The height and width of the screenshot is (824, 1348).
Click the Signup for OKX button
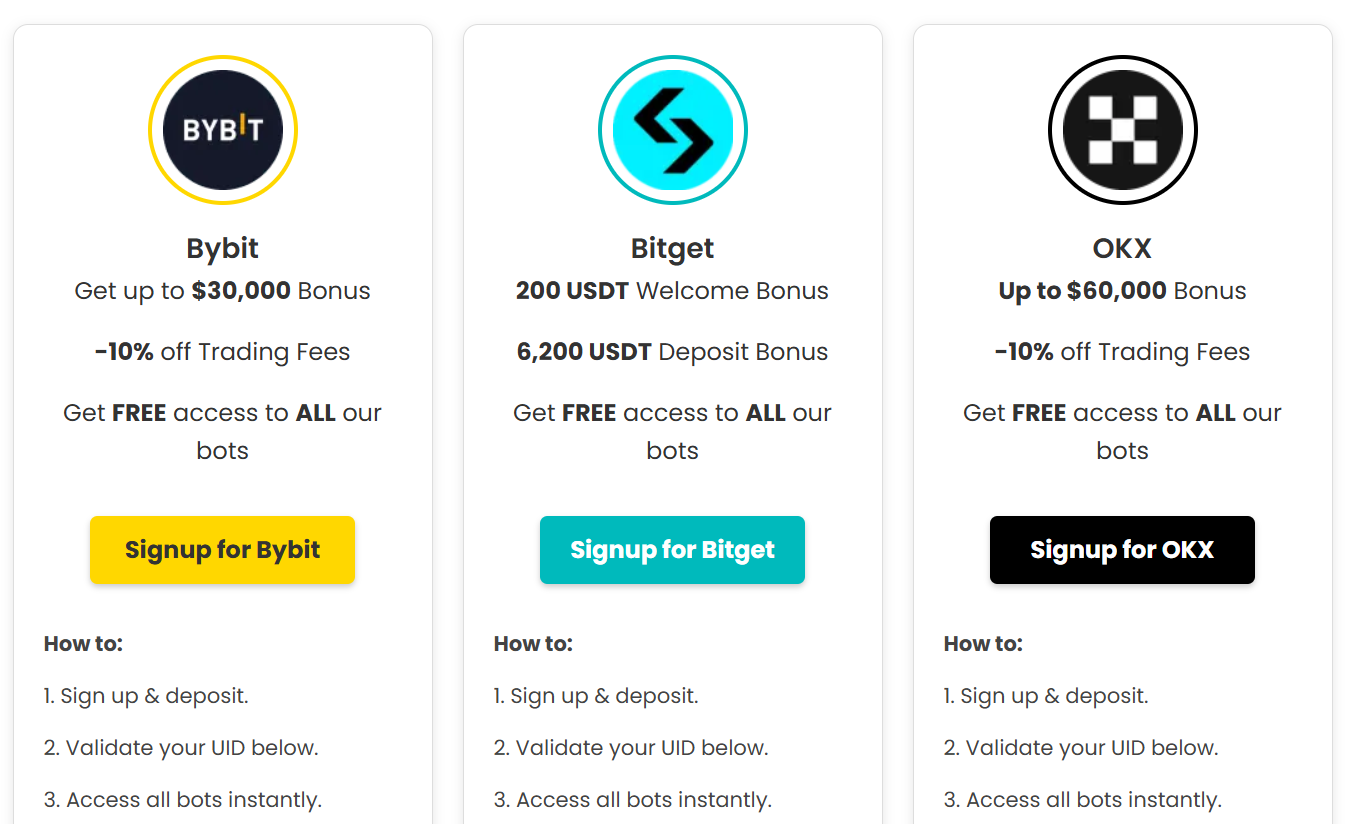point(1122,549)
